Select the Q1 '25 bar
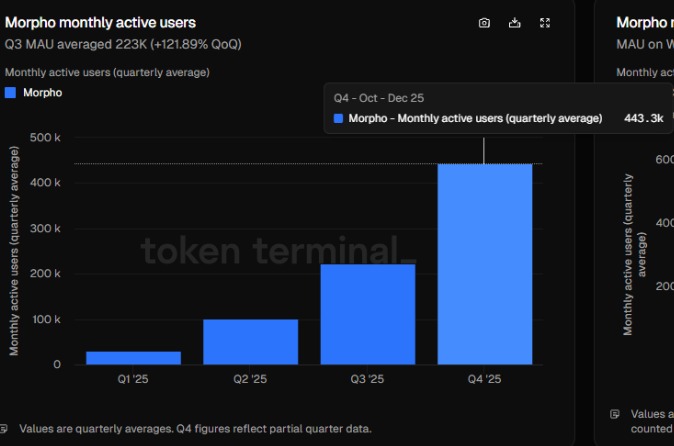This screenshot has height=446, width=674. coord(133,358)
